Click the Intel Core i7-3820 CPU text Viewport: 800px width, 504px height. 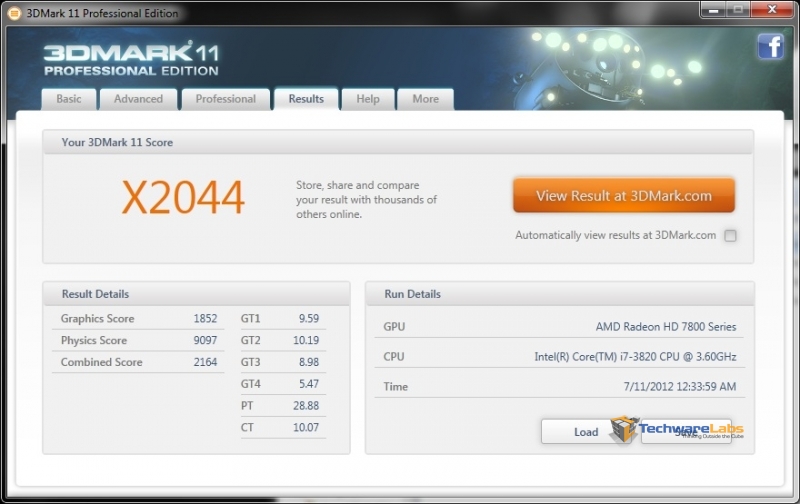point(635,357)
